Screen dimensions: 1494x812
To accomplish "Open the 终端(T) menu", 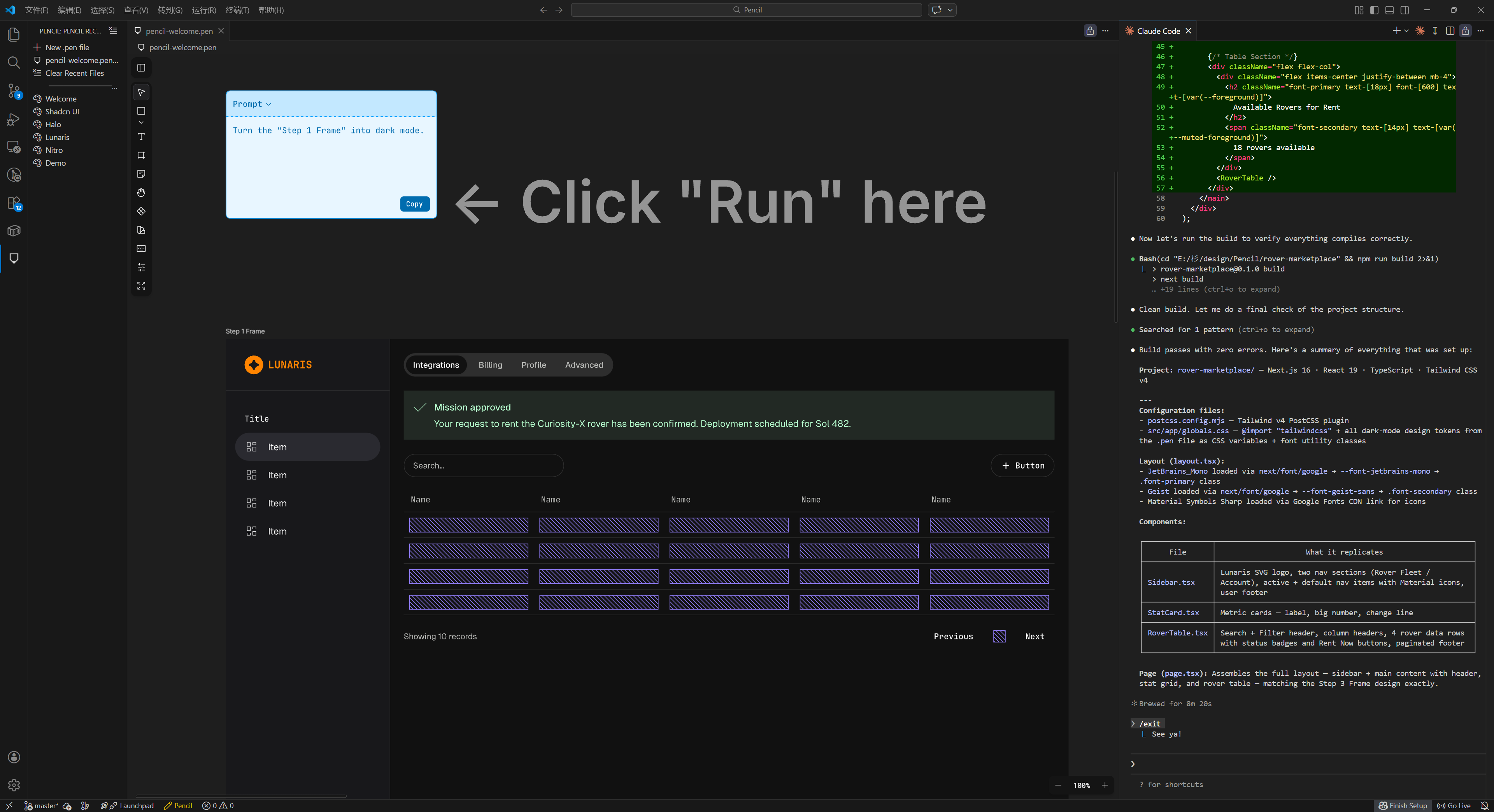I will click(237, 10).
